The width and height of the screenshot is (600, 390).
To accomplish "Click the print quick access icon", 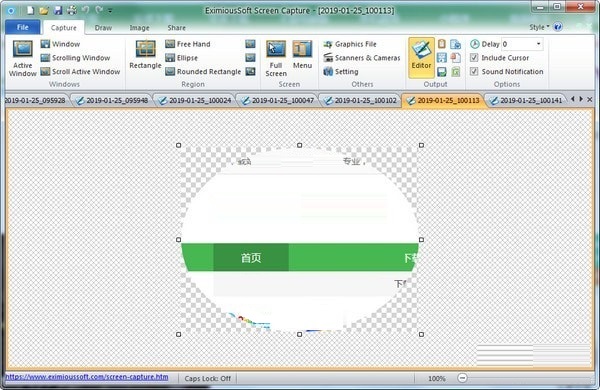I will [72, 10].
